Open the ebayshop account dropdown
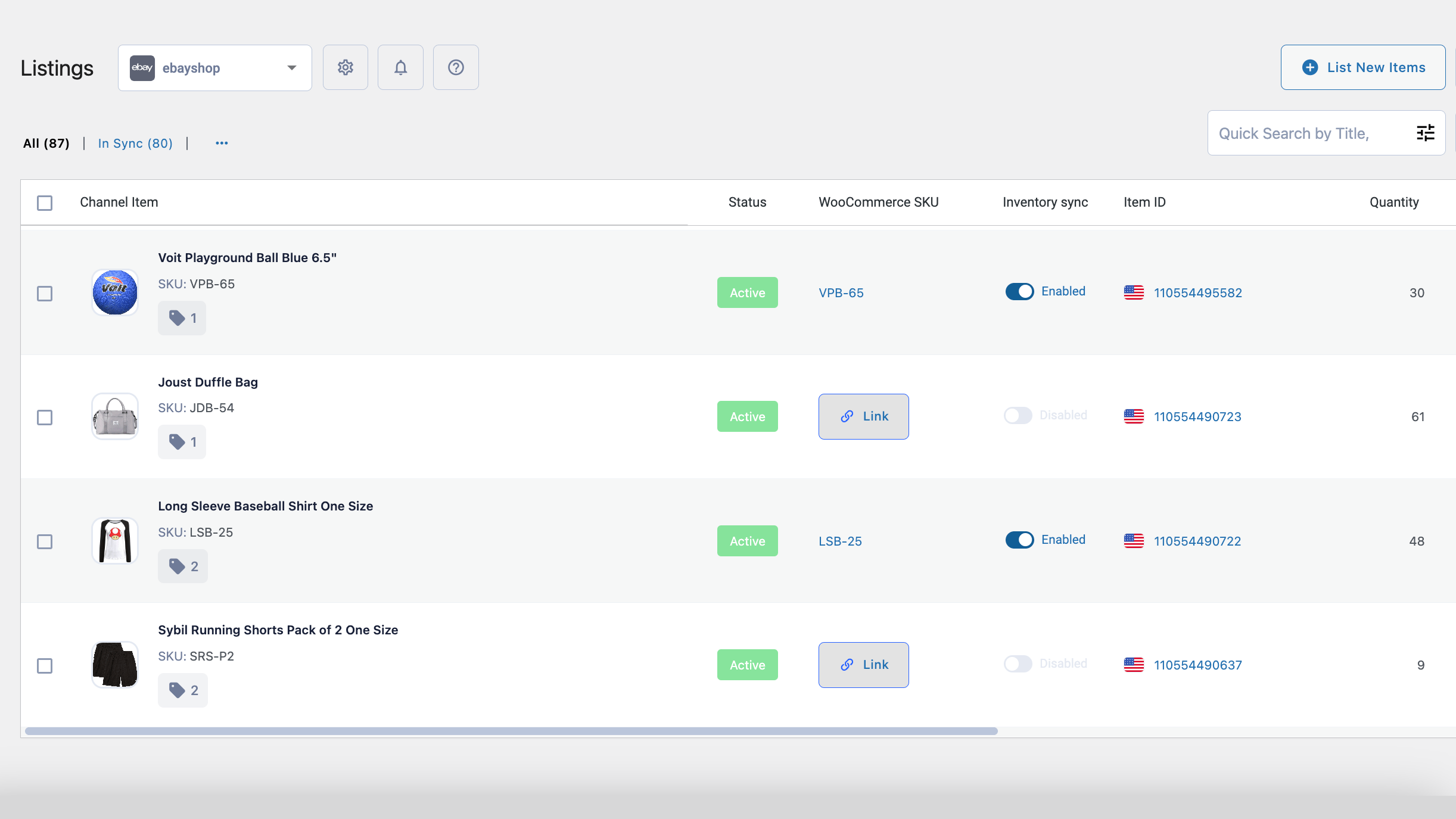 (x=291, y=67)
